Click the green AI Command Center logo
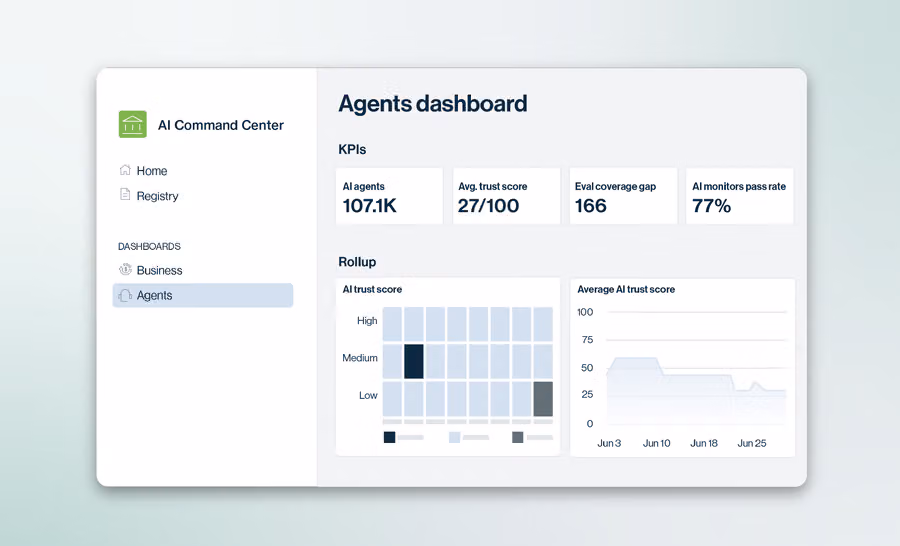The height and width of the screenshot is (546, 900). (x=133, y=124)
